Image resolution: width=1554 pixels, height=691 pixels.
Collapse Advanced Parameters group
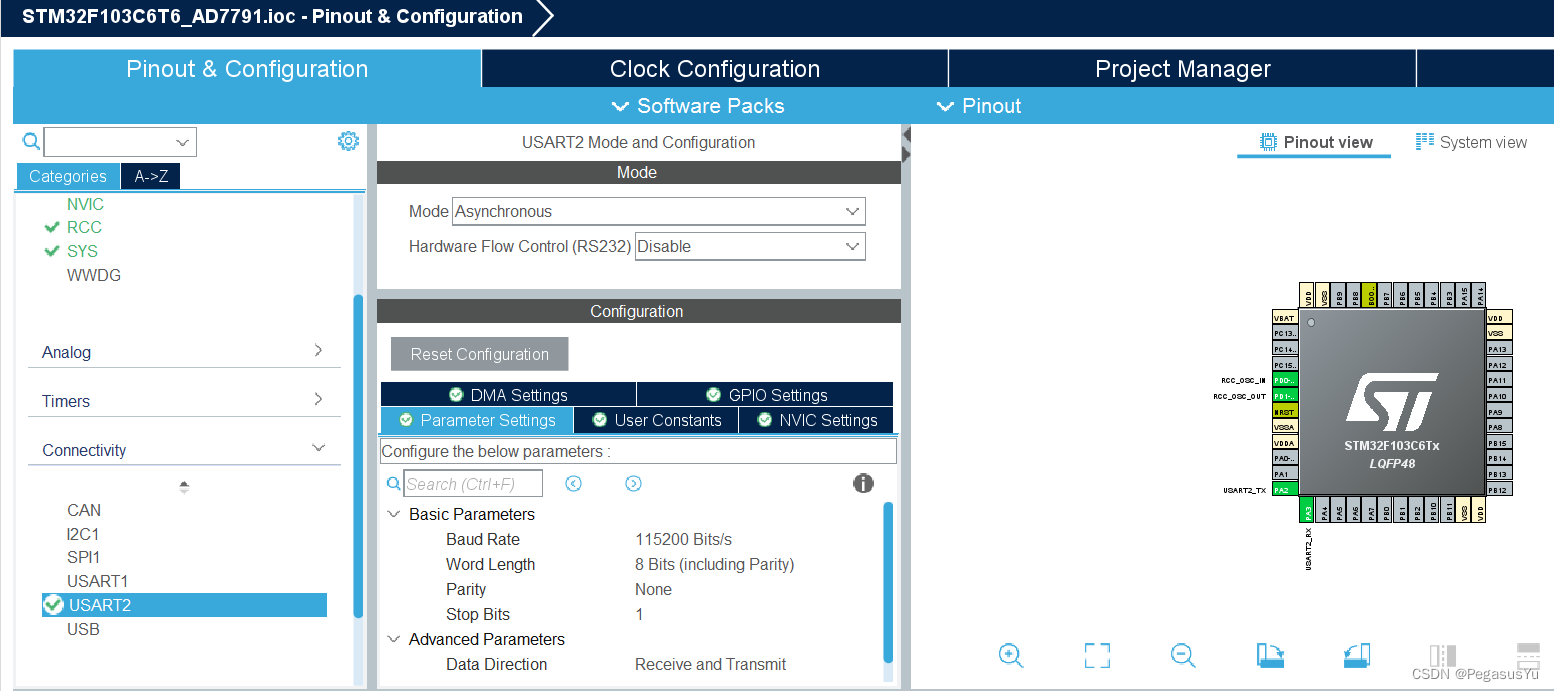click(x=394, y=639)
